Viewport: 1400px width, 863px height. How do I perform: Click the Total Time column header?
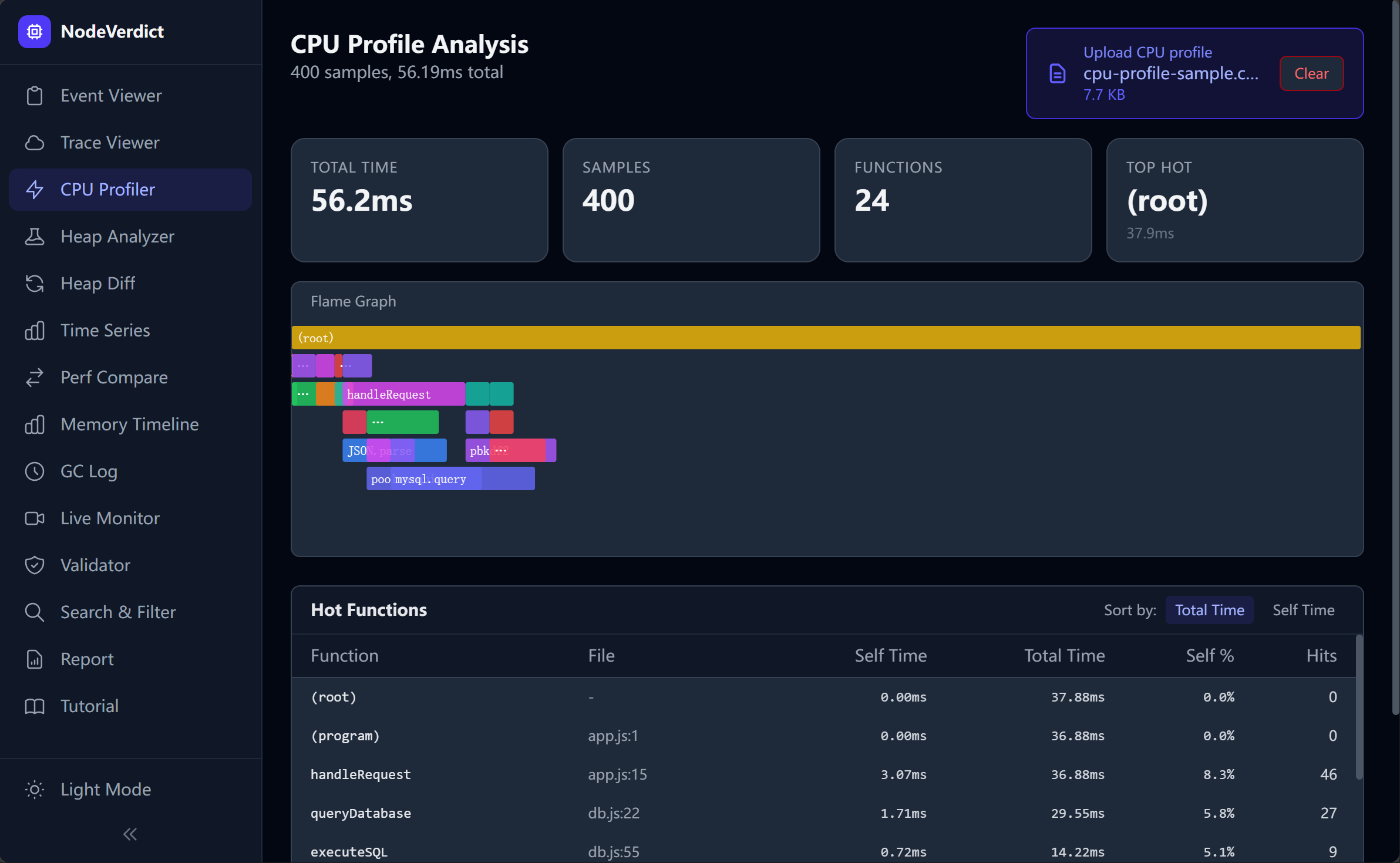pos(1064,656)
